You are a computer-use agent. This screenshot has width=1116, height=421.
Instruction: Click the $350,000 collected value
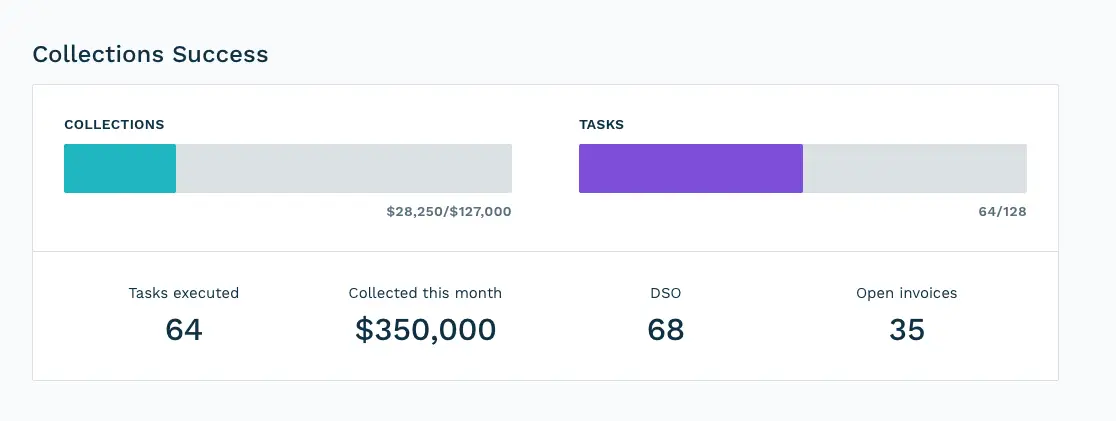click(x=425, y=329)
